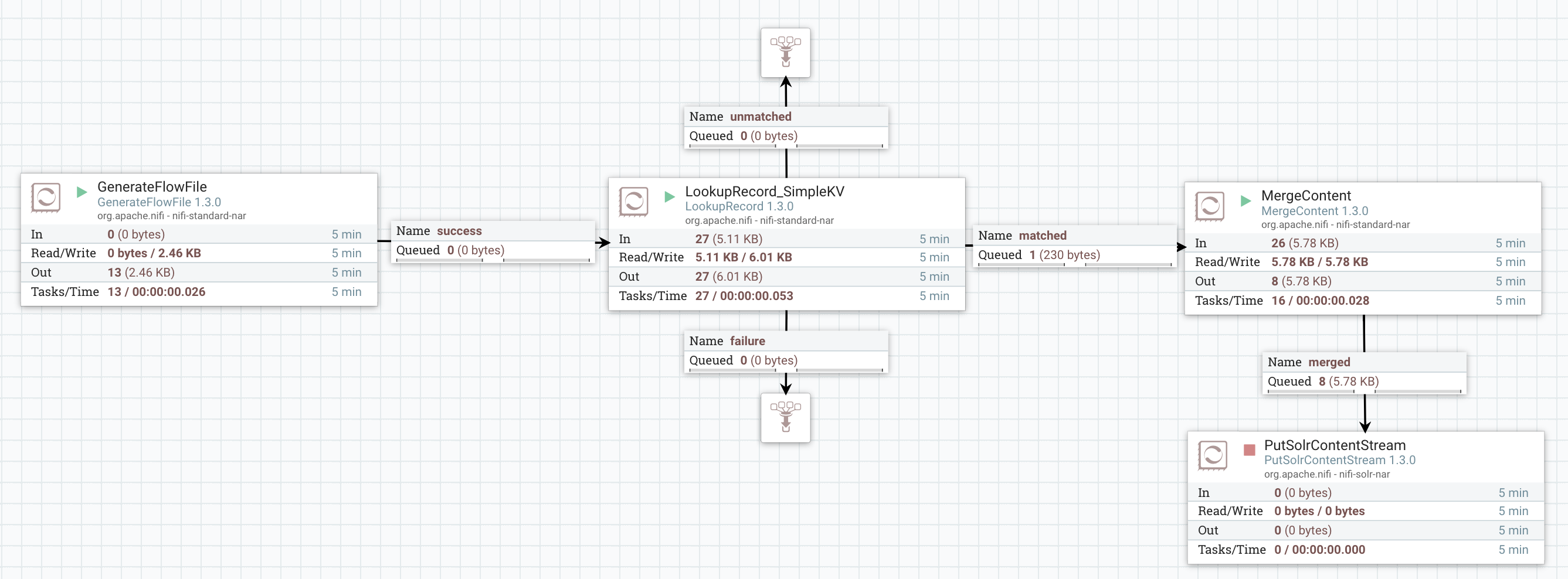The width and height of the screenshot is (1568, 579).
Task: Toggle the running indicator on LookupRecord_SimpleKV
Action: 670,197
